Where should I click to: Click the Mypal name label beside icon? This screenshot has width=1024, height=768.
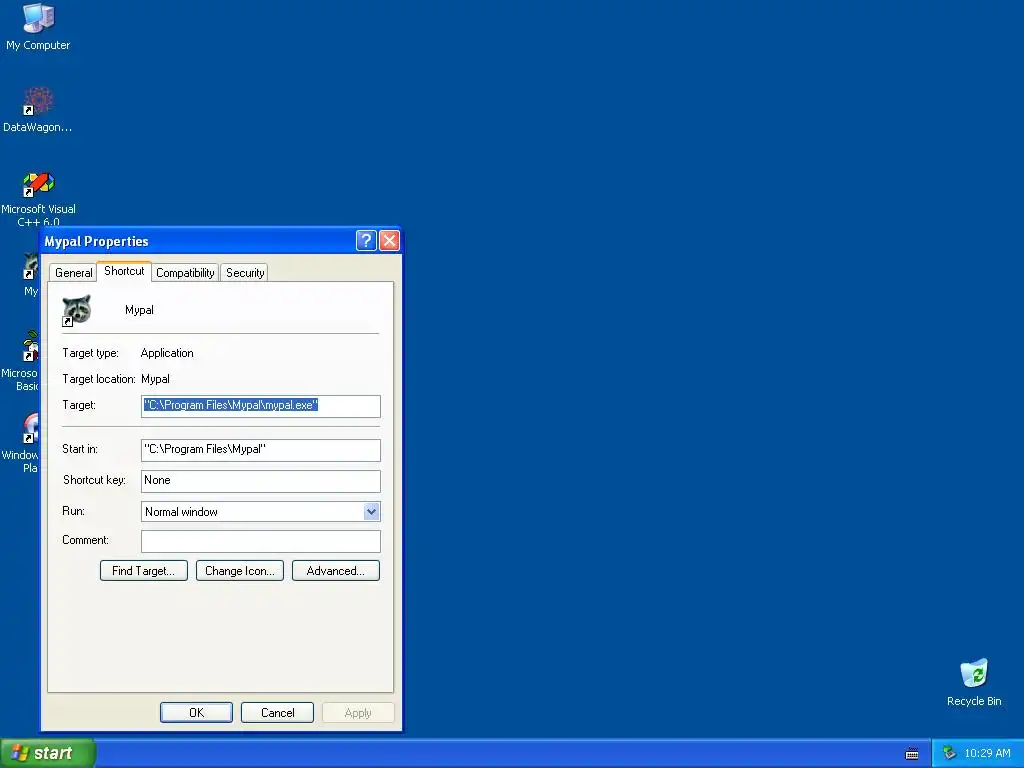139,310
